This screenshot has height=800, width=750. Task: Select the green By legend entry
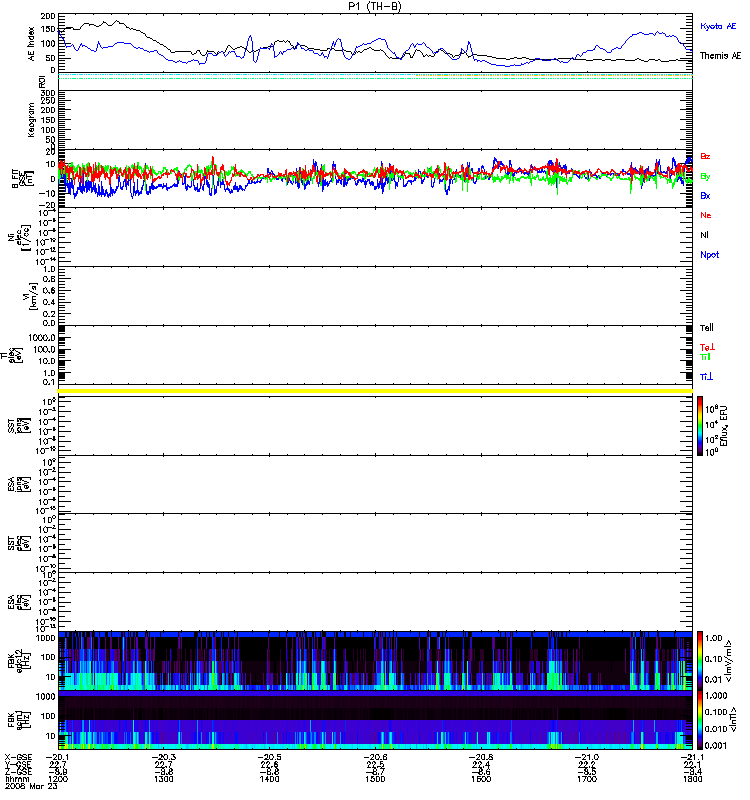click(x=706, y=176)
